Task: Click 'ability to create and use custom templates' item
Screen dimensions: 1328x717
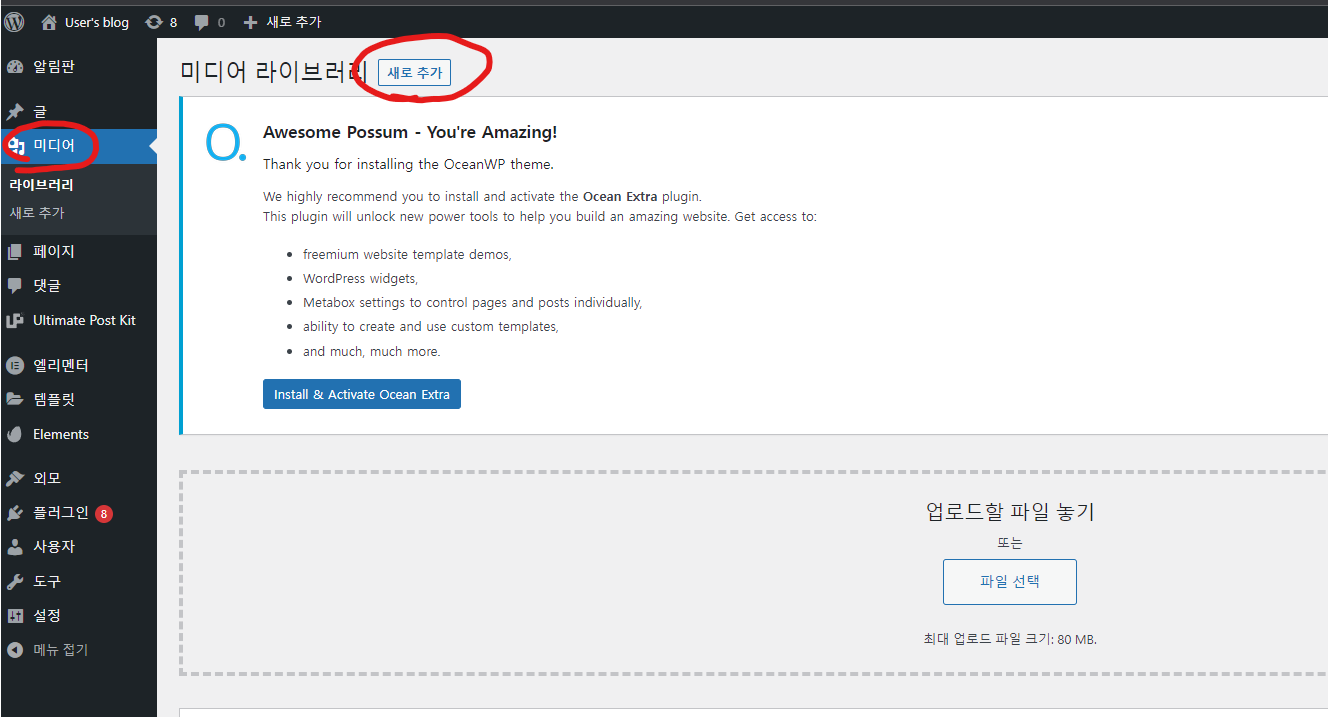Action: tap(430, 326)
